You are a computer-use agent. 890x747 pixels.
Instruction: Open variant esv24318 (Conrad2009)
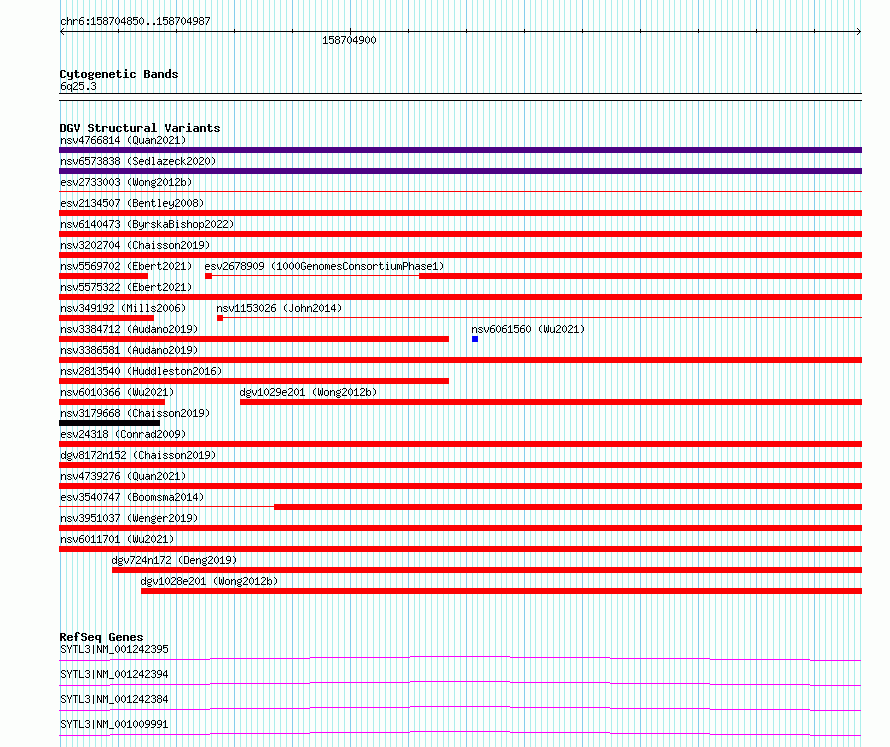pos(123,434)
